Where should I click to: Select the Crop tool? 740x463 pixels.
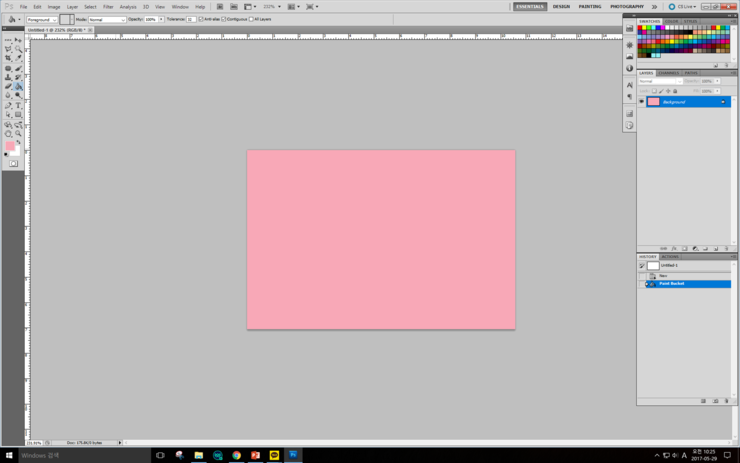click(8, 58)
